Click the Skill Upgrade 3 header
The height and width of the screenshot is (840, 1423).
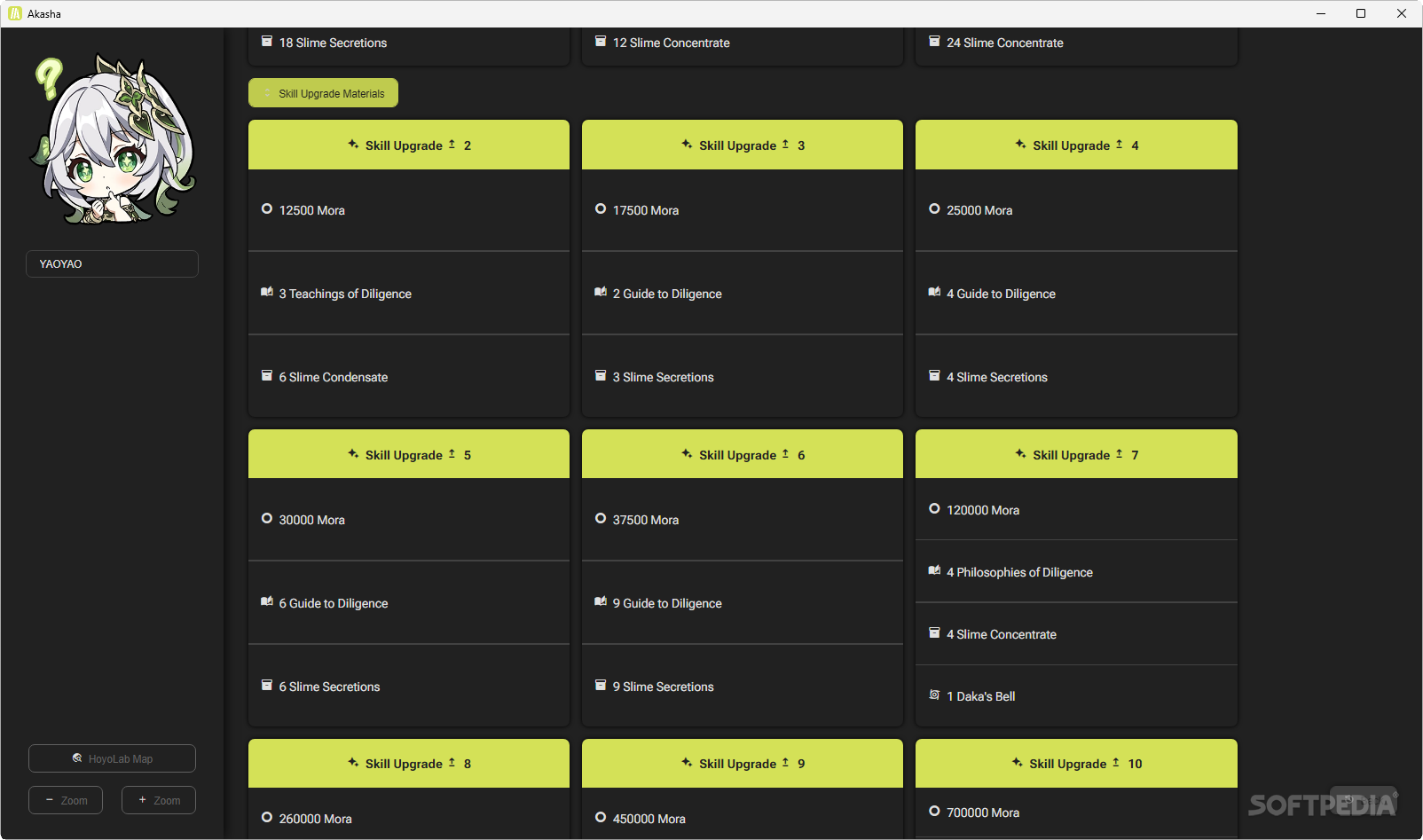(743, 145)
